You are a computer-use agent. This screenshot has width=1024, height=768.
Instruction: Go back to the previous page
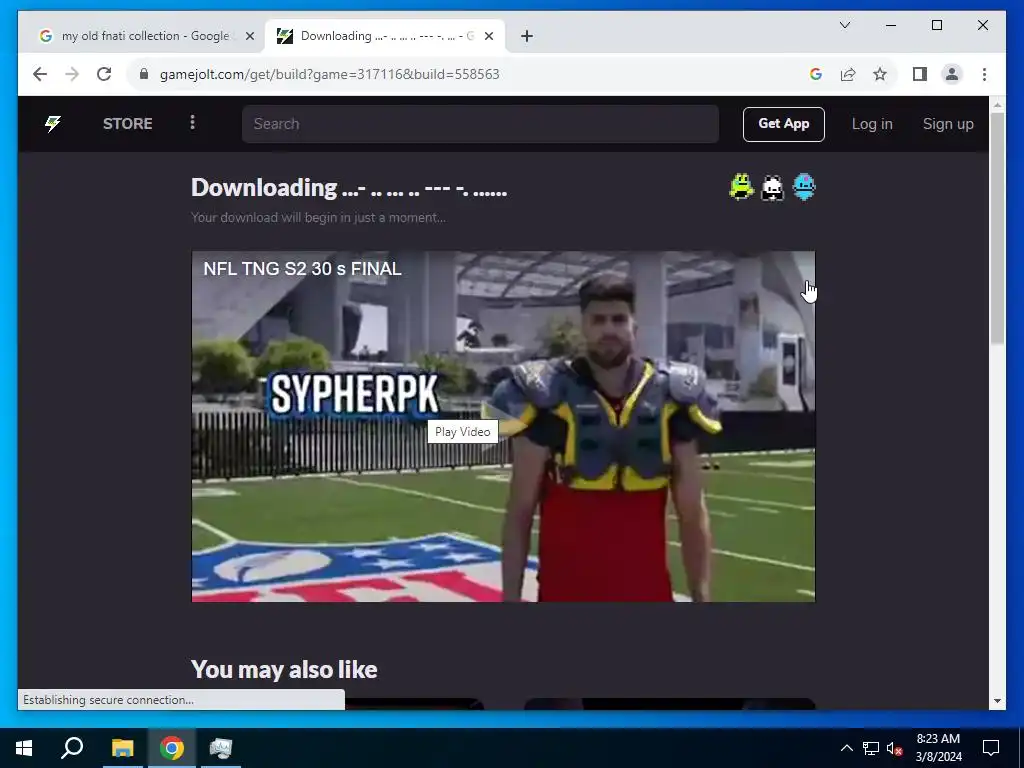coord(40,74)
